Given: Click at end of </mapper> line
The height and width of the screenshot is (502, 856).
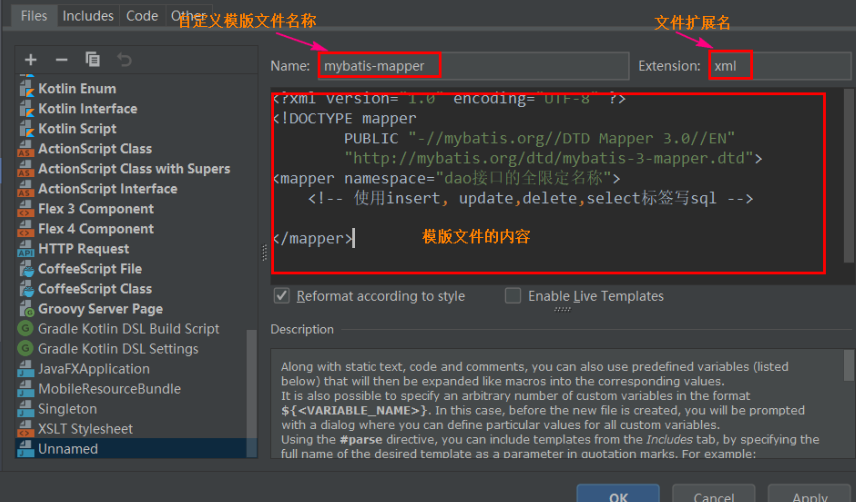Looking at the screenshot, I should point(355,238).
